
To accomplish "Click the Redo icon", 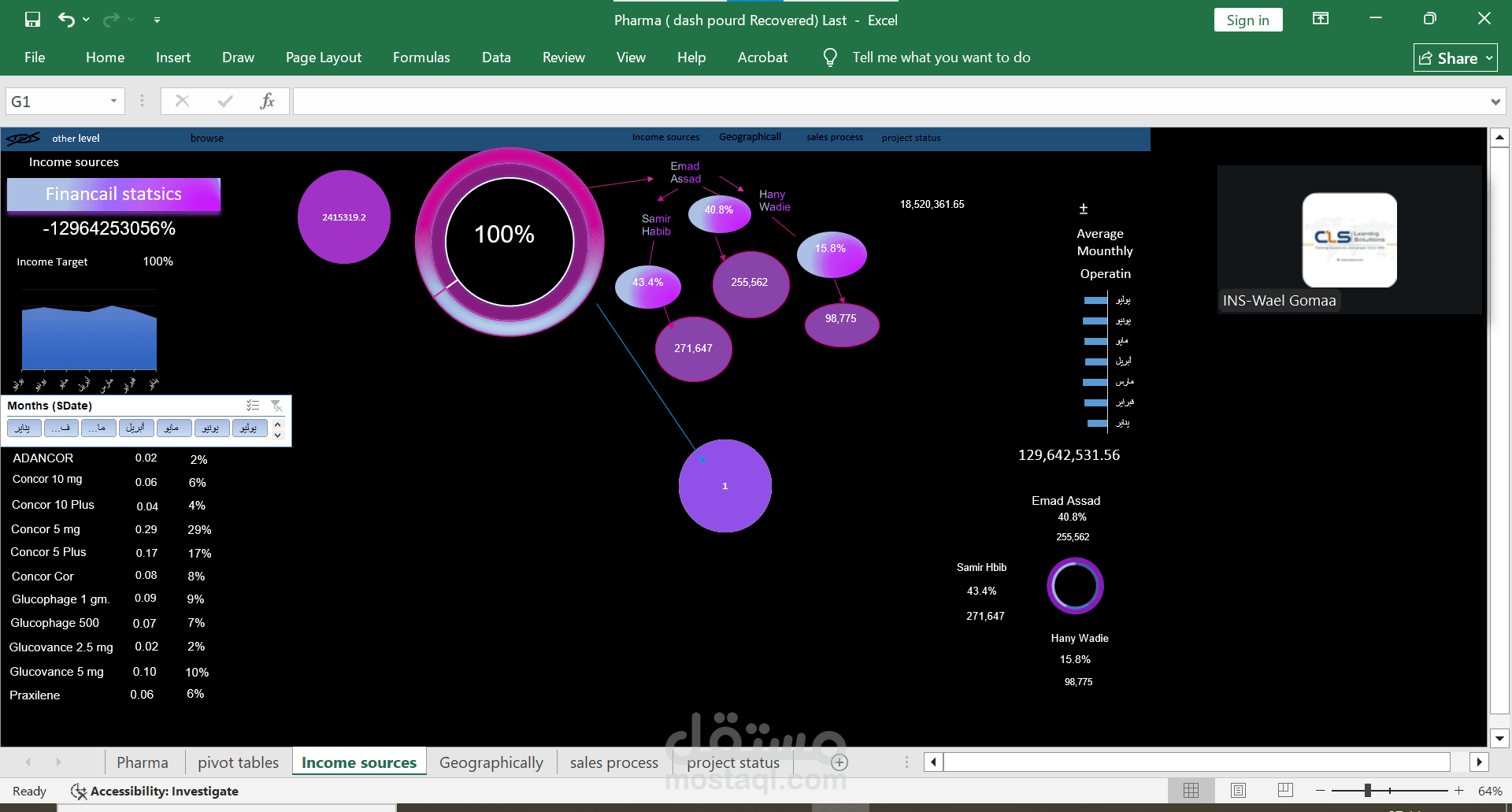I will coord(112,19).
